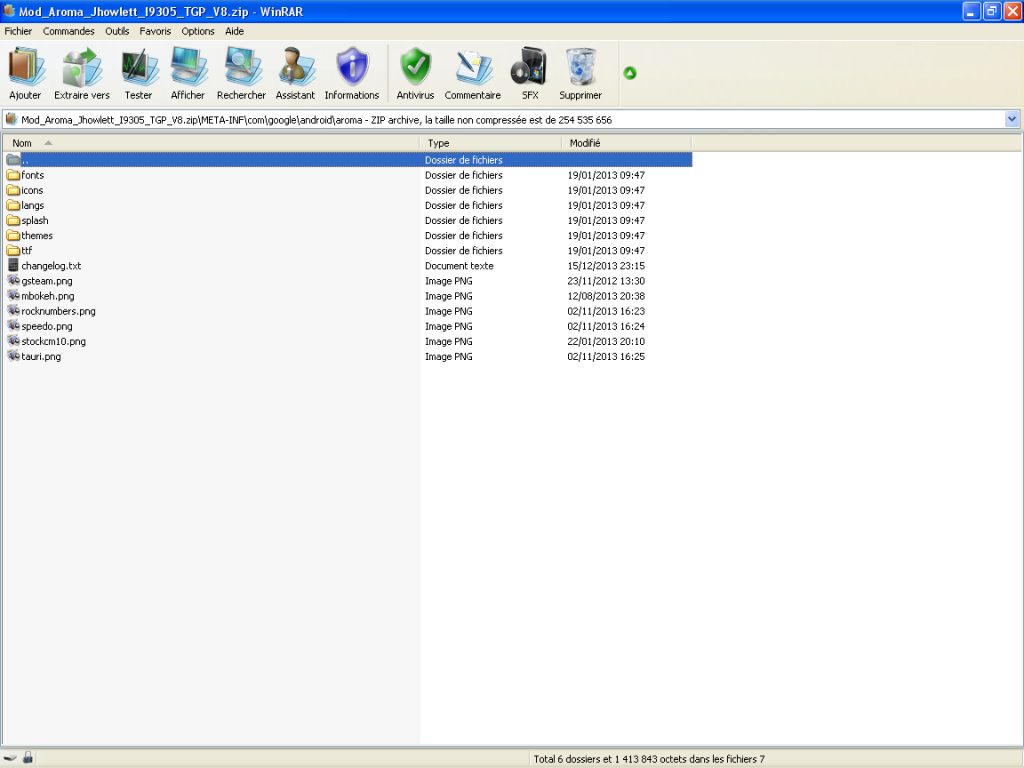Viewport: 1024px width, 768px height.
Task: Click the Supprimer trash icon
Action: pos(580,73)
